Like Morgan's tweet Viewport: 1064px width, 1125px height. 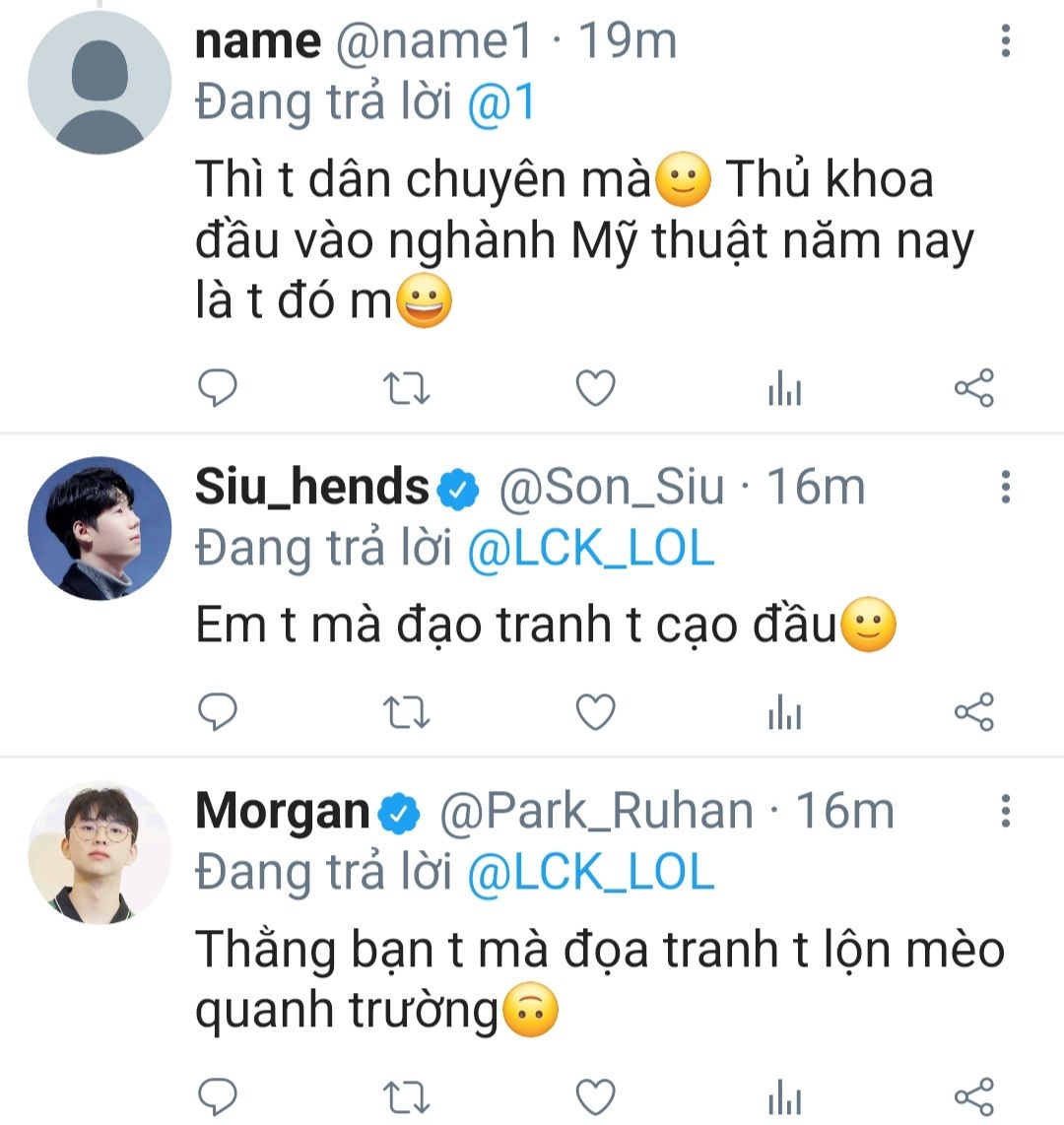[595, 1095]
